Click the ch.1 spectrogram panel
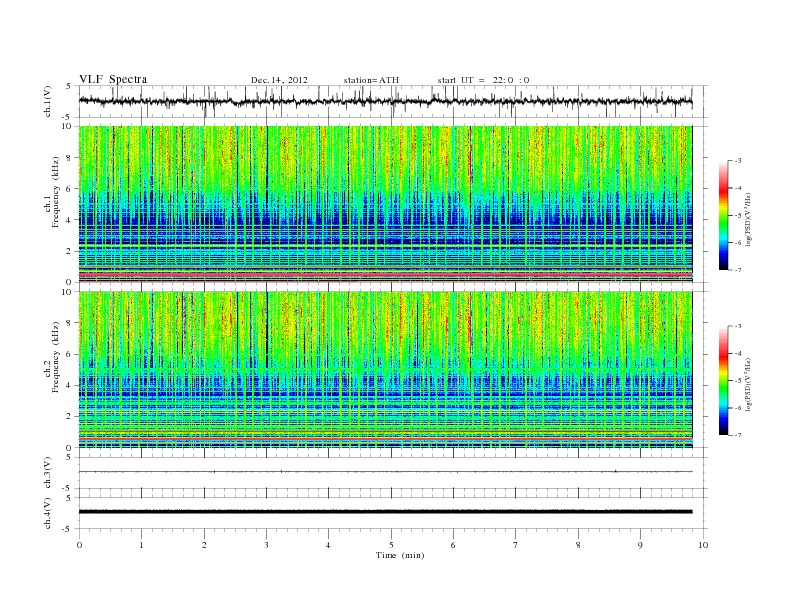This screenshot has height=612, width=792. coord(385,204)
